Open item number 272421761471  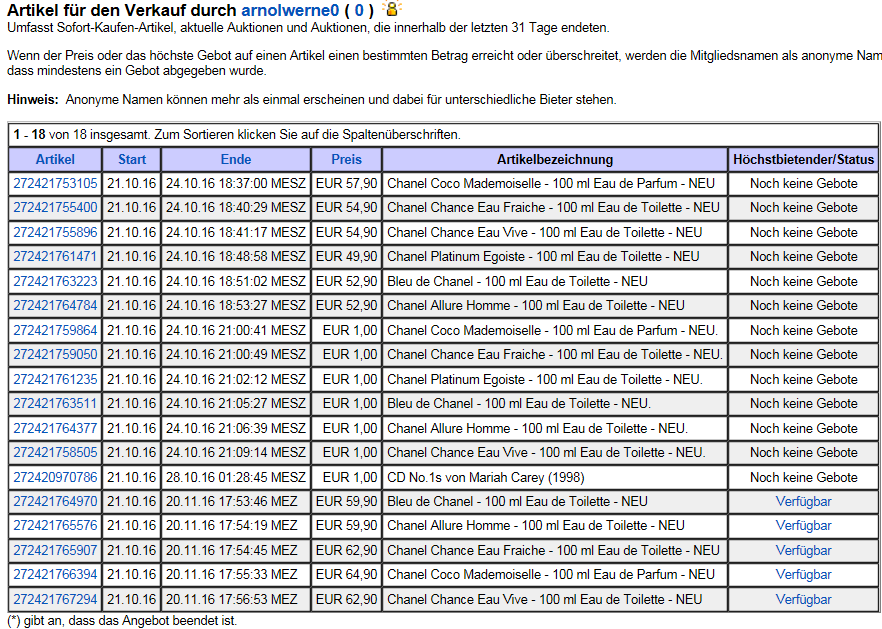point(55,257)
